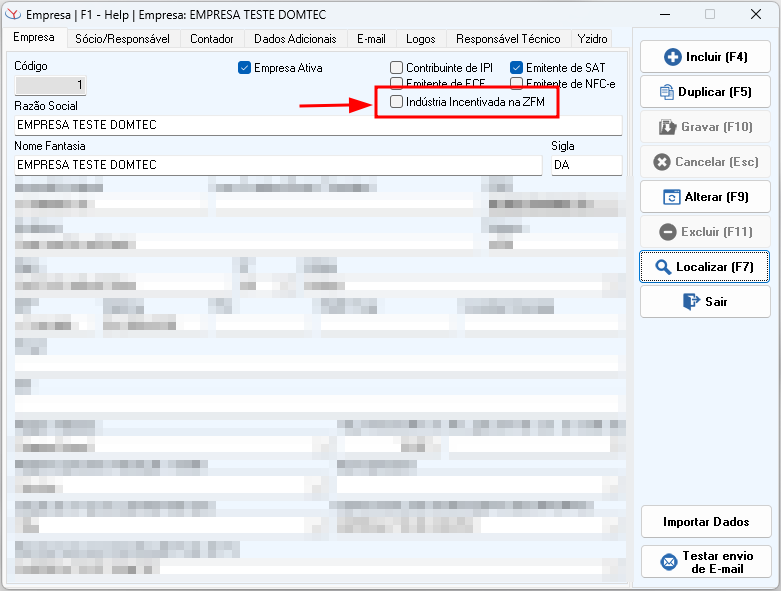The image size is (781, 591).
Task: Click the Incluir (F4) plus icon
Action: pos(673,57)
